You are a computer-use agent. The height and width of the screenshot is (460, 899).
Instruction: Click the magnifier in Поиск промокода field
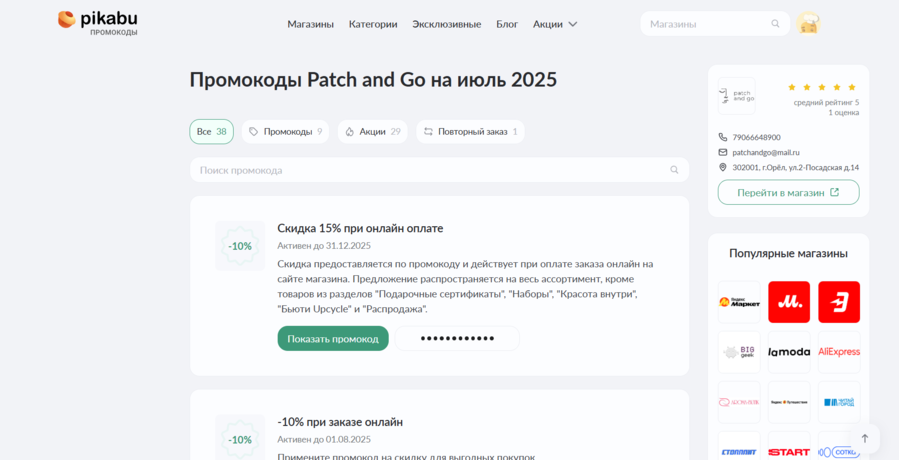[674, 170]
